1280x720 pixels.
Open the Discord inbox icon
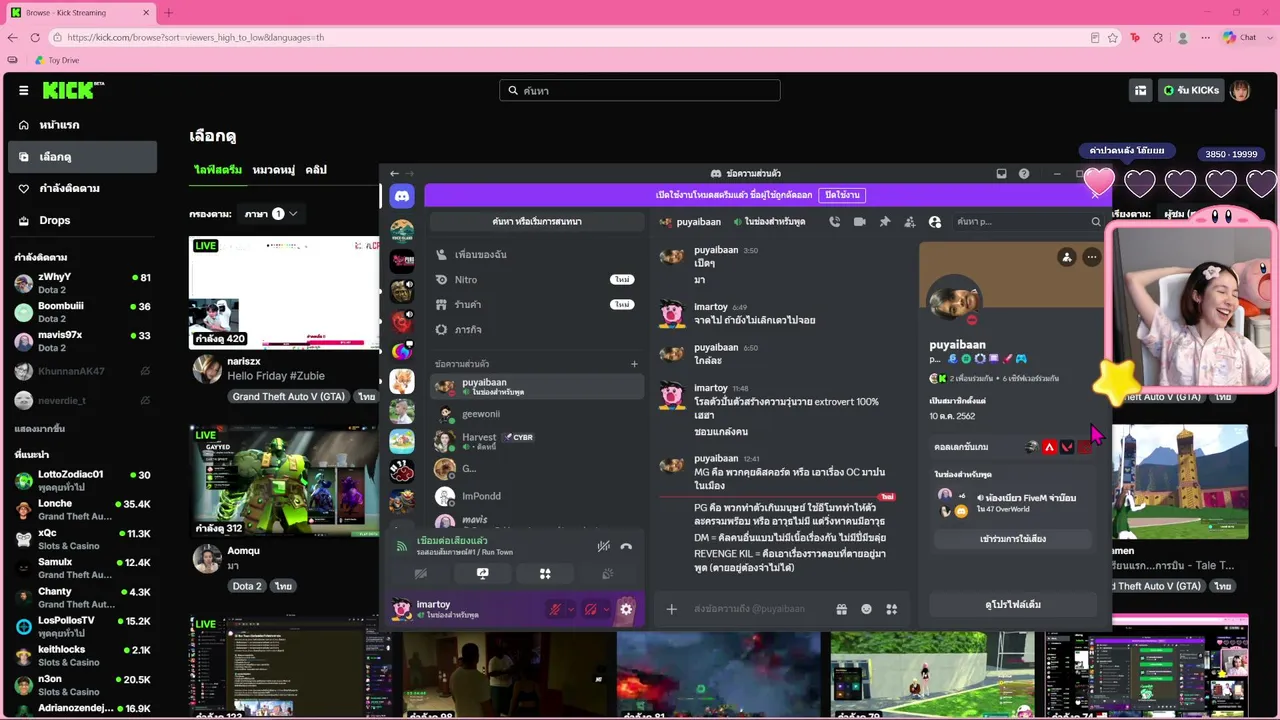click(x=1001, y=173)
